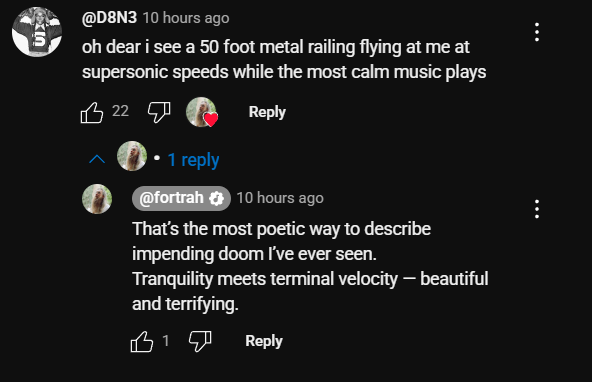Reply to the @fortrah comment
592x382 pixels.
click(x=264, y=341)
